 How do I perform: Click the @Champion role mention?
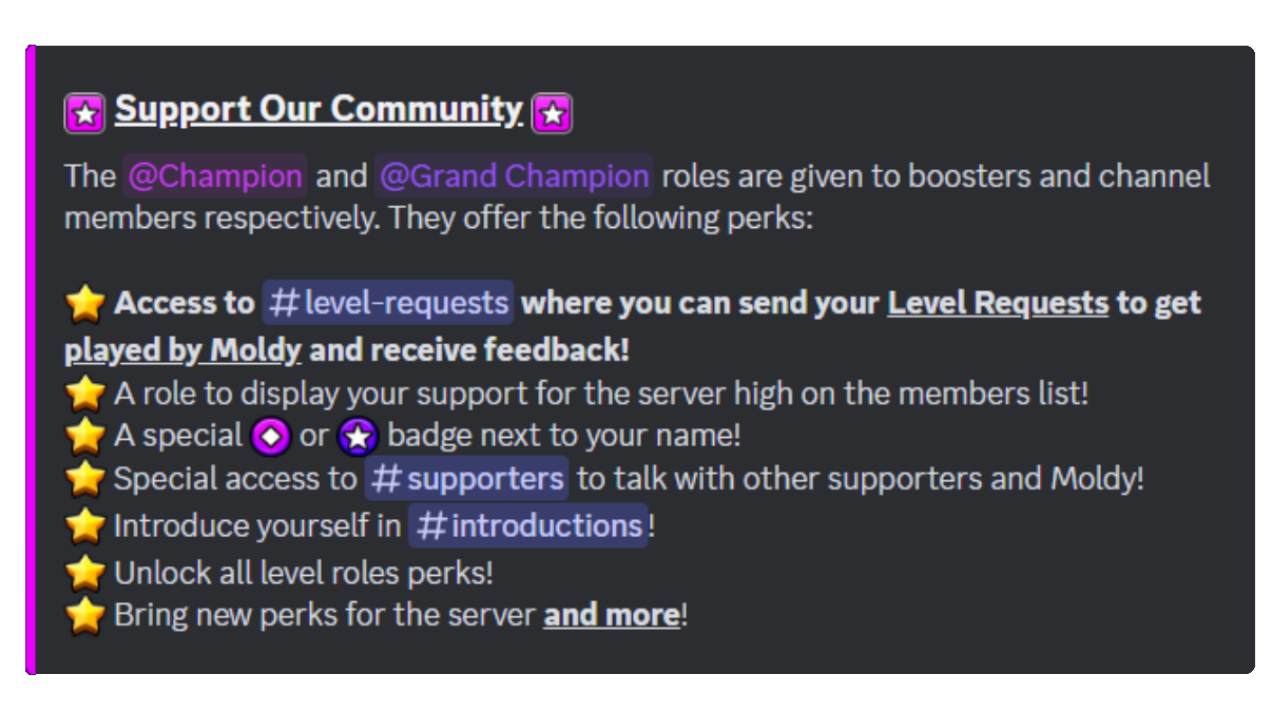[214, 176]
